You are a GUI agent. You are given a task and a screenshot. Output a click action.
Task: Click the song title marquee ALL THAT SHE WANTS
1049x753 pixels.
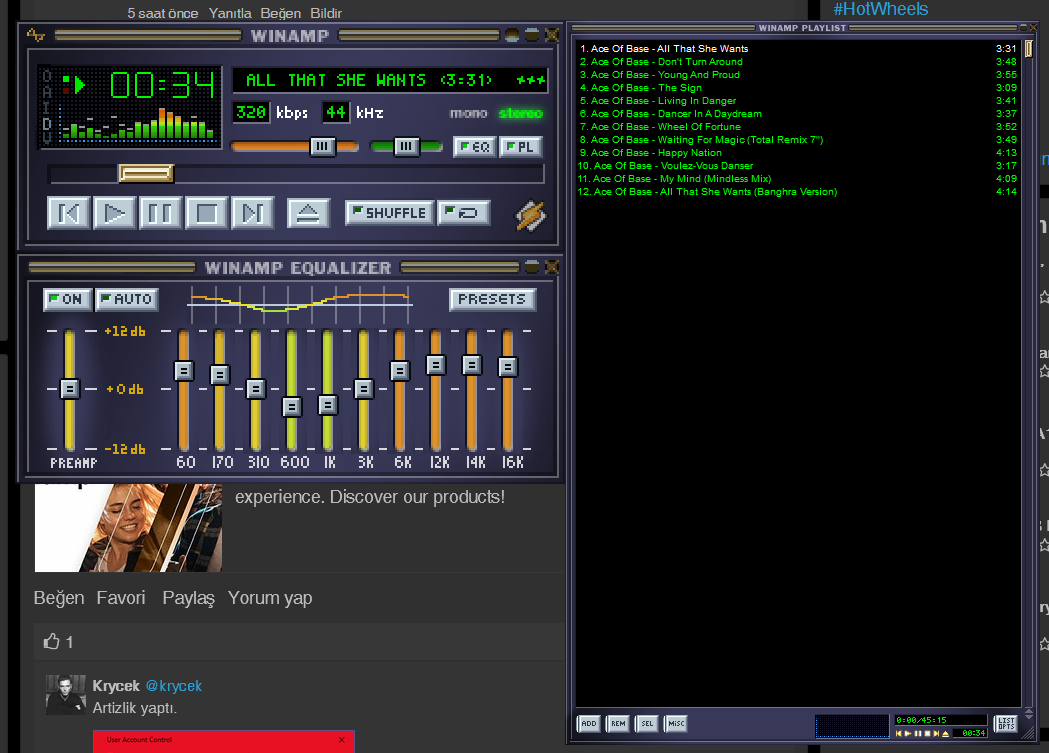(389, 80)
